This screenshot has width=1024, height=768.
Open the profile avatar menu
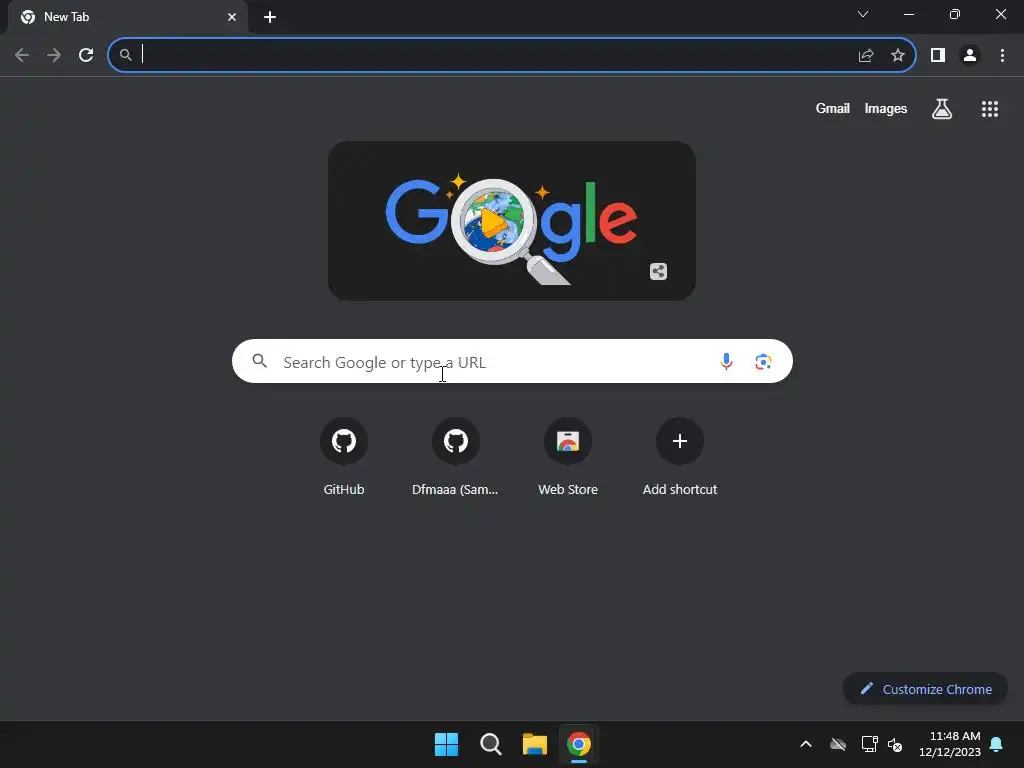[970, 56]
